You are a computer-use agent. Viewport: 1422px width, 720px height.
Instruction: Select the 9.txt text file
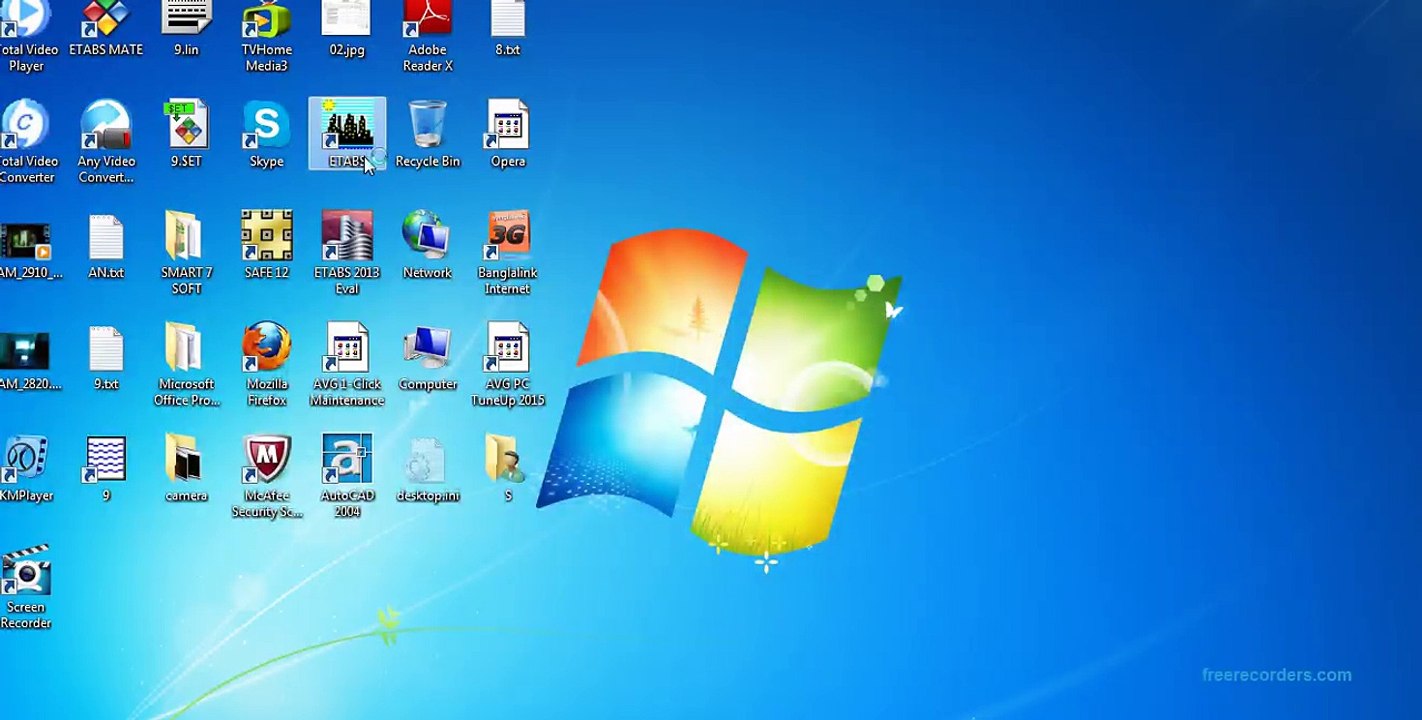point(106,357)
